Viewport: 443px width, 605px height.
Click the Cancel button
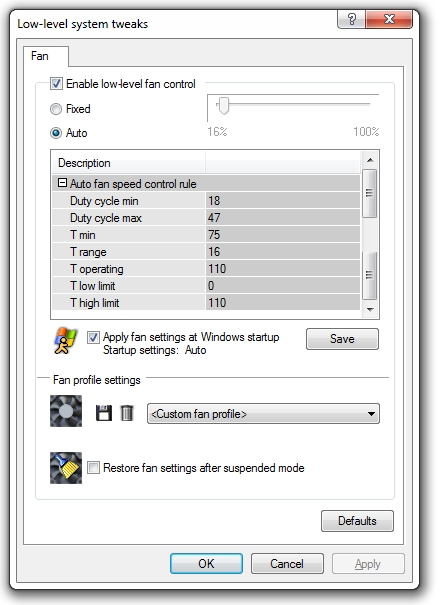click(287, 564)
